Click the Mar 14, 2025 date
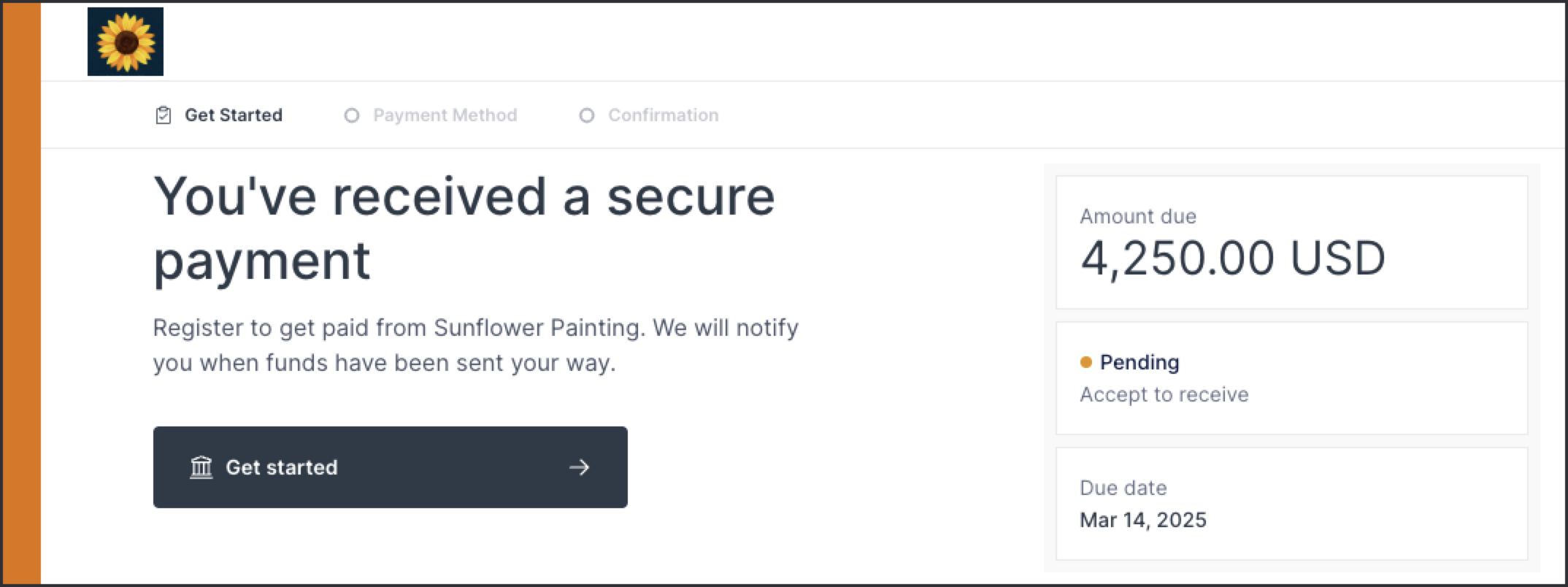This screenshot has height=587, width=1568. coord(1142,520)
